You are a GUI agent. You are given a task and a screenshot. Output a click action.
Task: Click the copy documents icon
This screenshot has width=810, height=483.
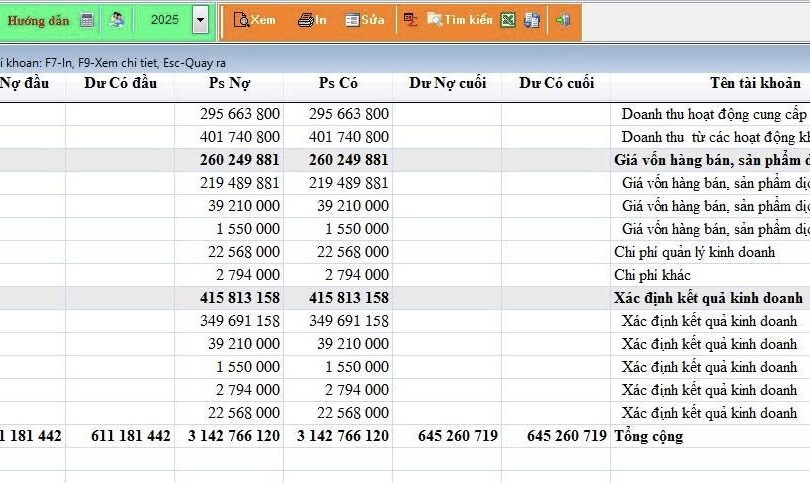click(x=531, y=20)
